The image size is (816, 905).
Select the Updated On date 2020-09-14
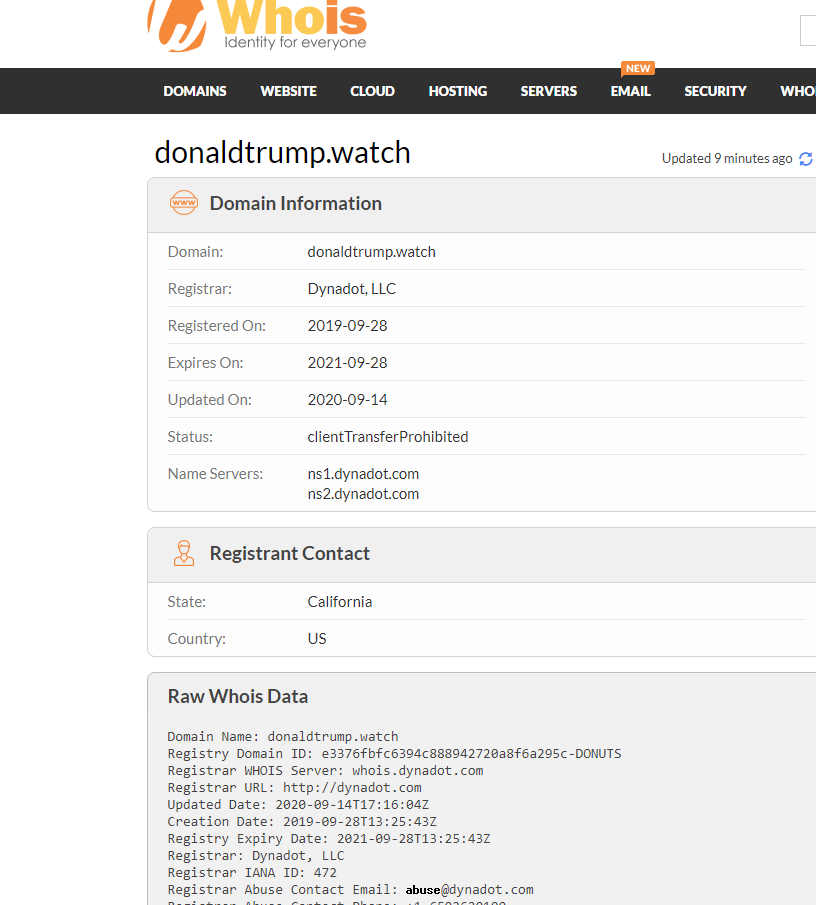[x=347, y=399]
